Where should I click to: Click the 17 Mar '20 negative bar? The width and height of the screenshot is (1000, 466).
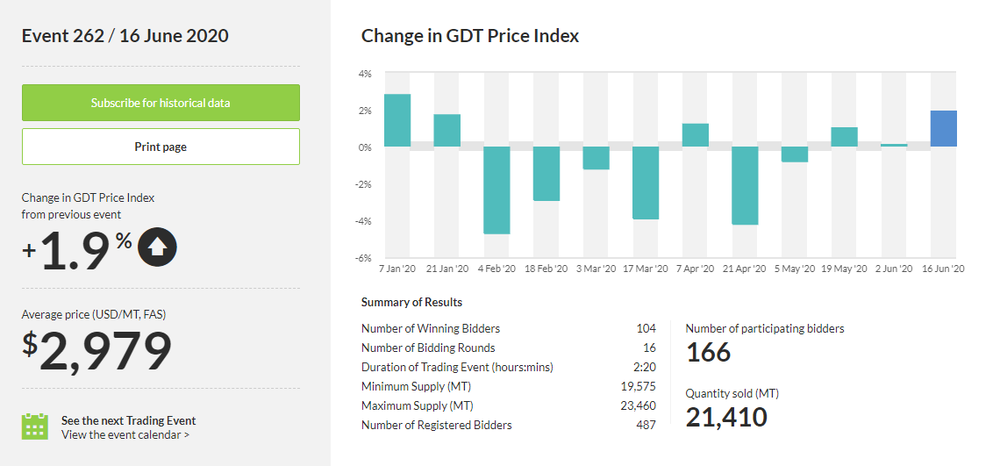coord(646,183)
